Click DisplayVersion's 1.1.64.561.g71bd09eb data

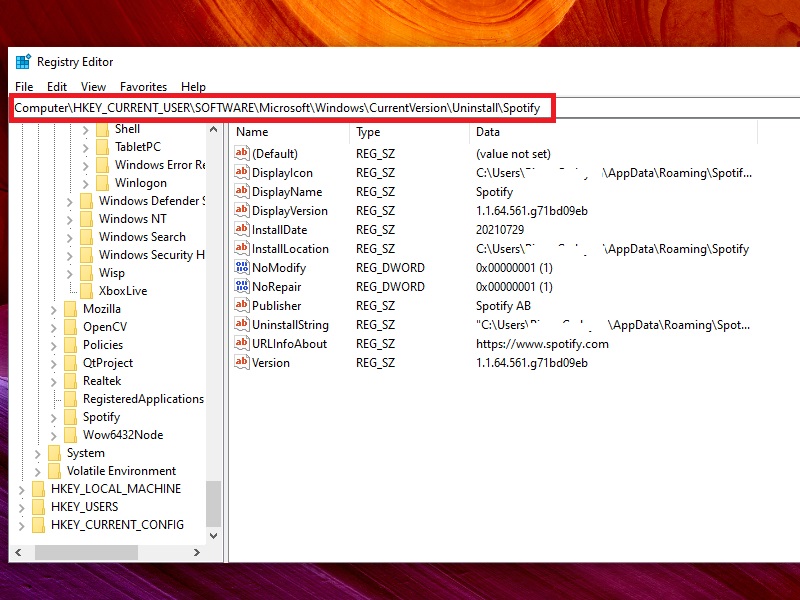click(x=532, y=211)
